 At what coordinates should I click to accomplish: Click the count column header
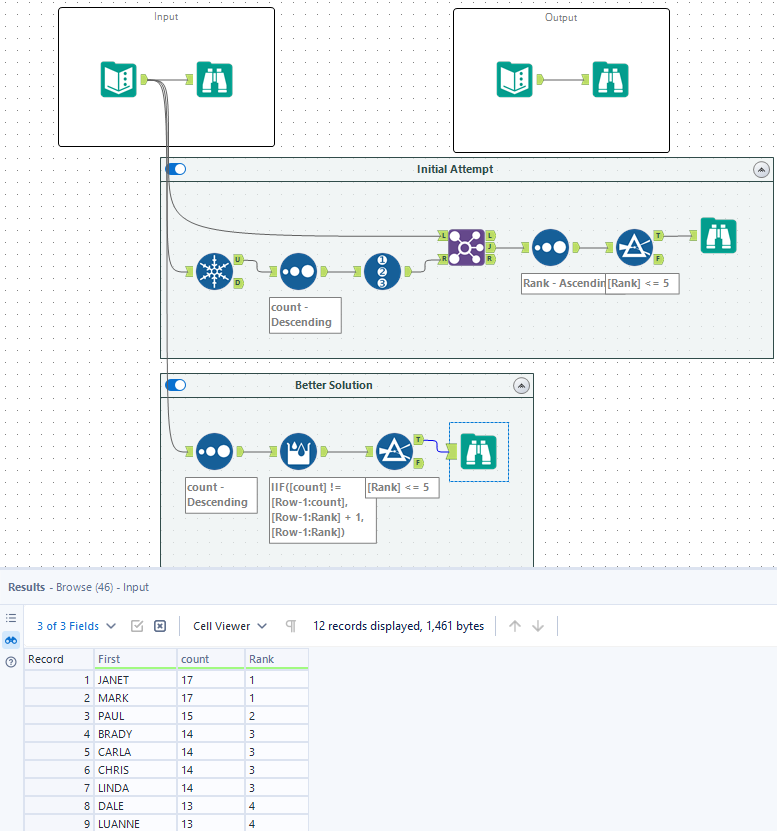pyautogui.click(x=211, y=659)
